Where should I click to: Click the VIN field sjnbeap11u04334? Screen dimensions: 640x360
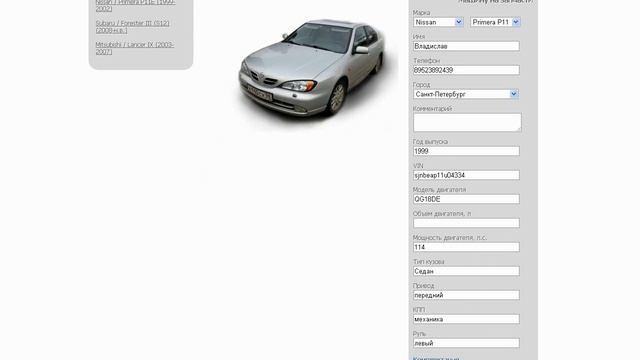click(x=466, y=175)
